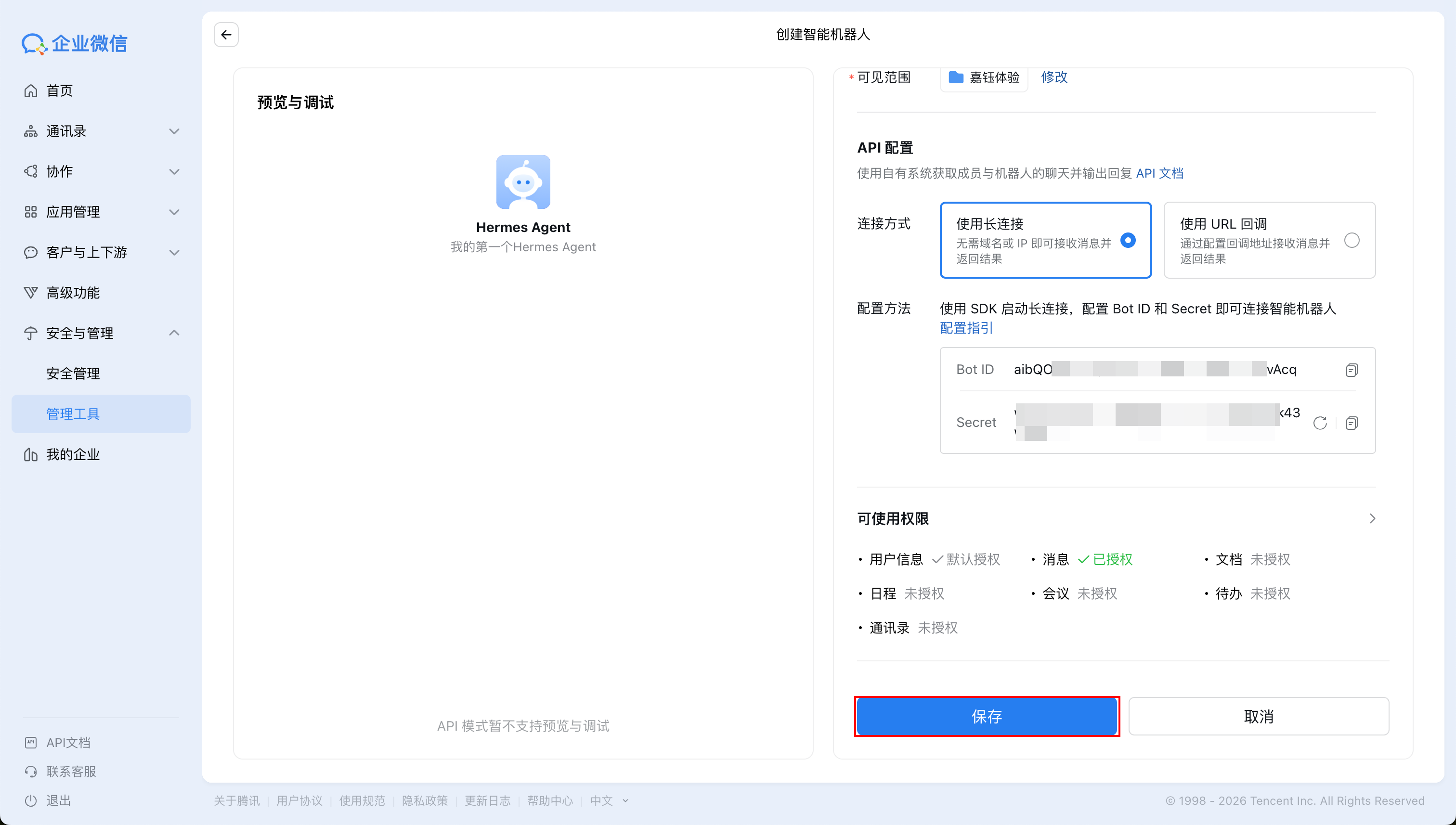Click the back arrow at page top
This screenshot has width=1456, height=825.
[226, 35]
